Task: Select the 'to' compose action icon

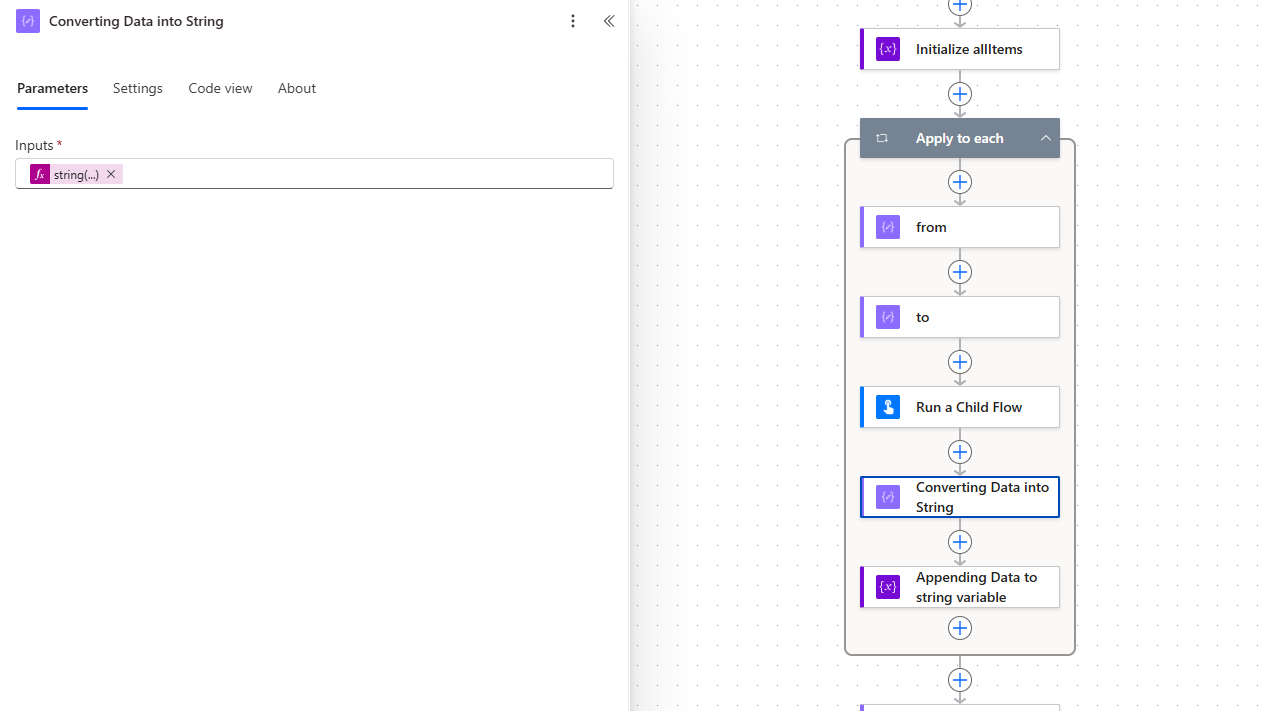Action: click(888, 317)
